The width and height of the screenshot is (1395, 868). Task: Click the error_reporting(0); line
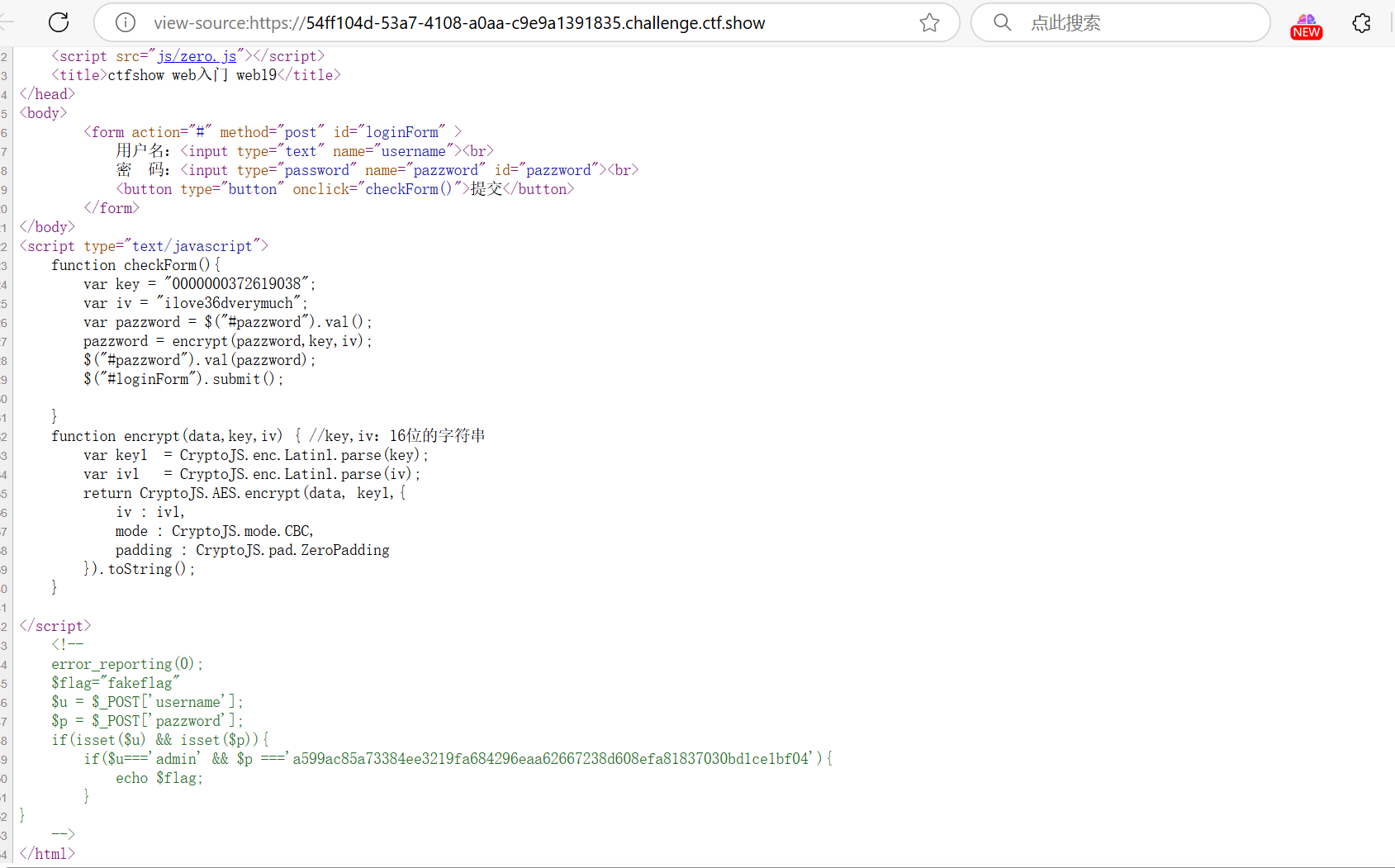pyautogui.click(x=127, y=664)
